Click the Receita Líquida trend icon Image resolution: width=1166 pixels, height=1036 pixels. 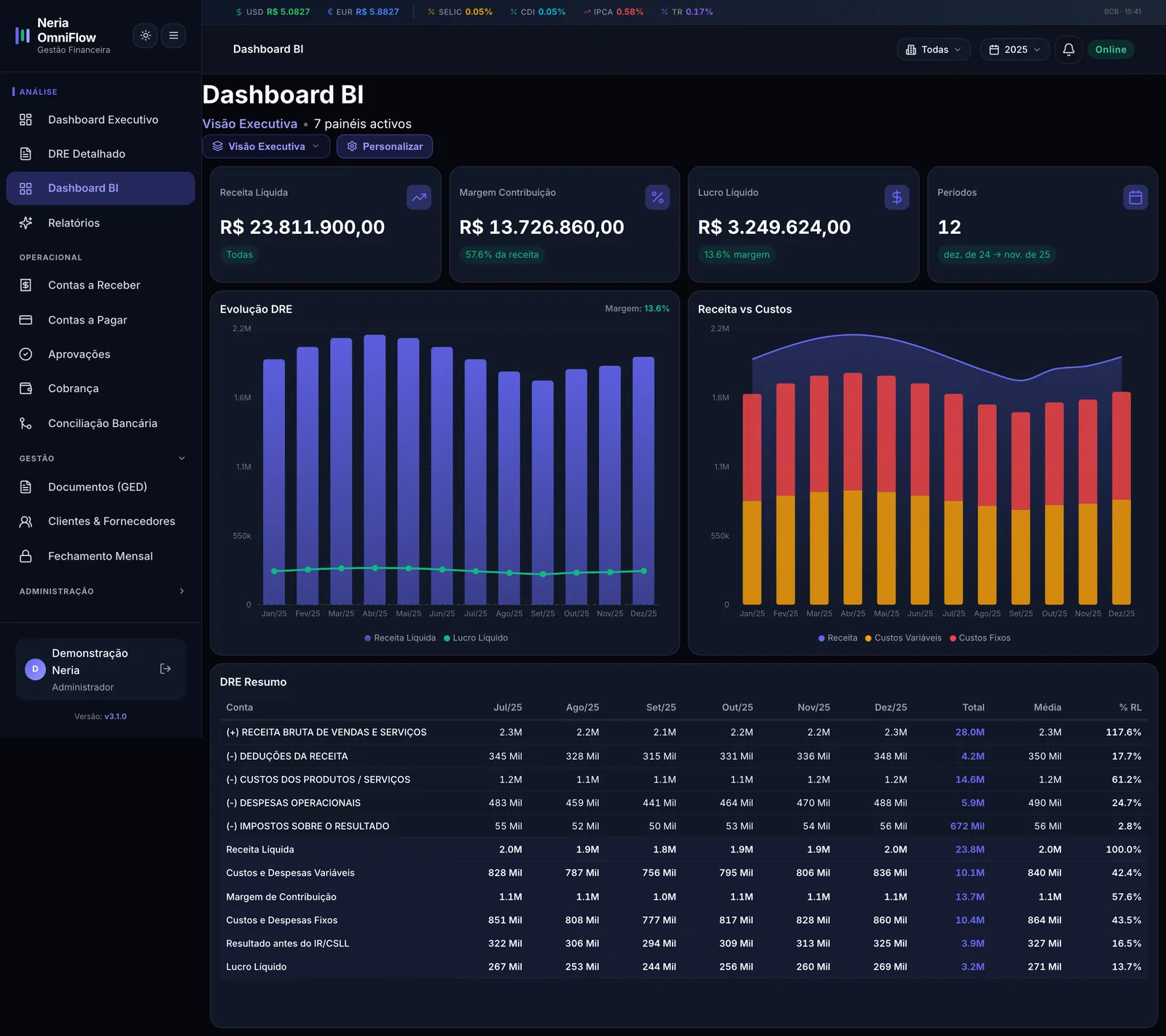tap(419, 197)
